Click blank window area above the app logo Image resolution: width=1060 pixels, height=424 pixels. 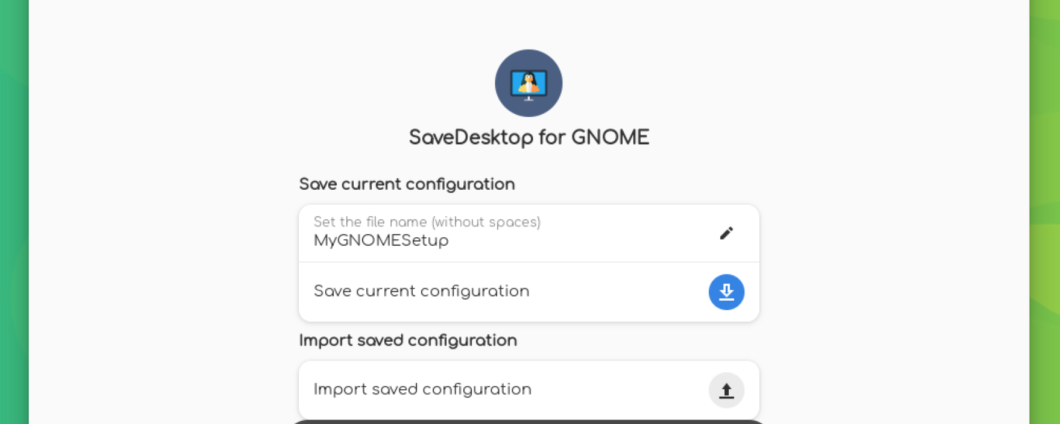[528, 22]
